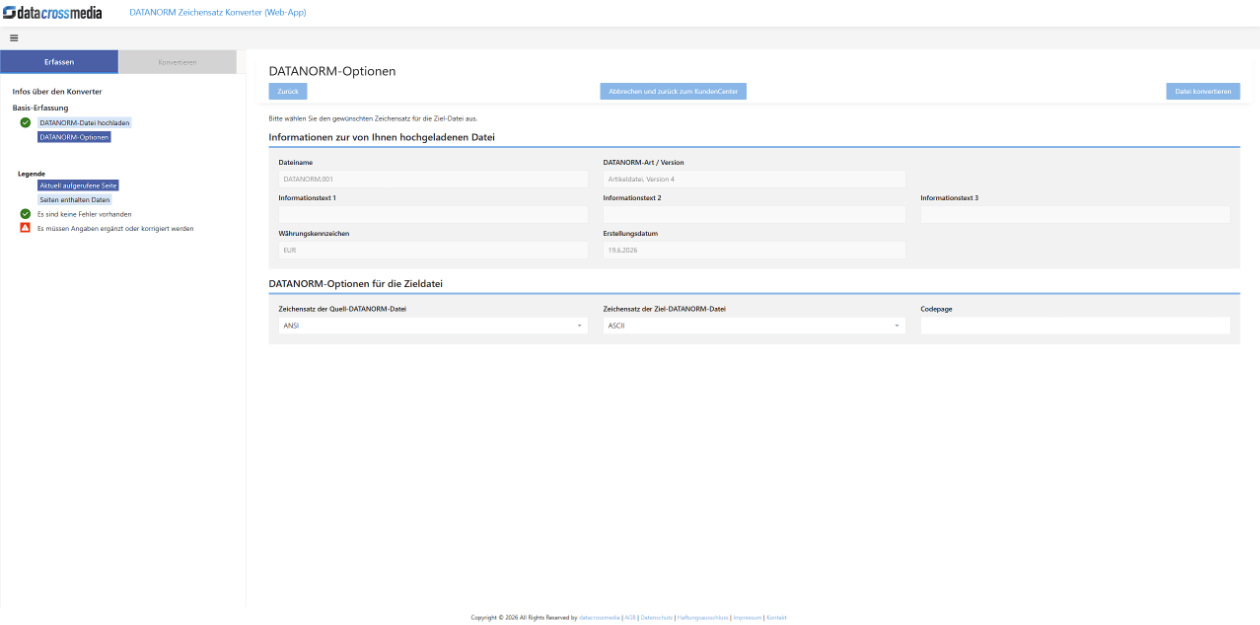Open DATANORM-Datei hochladen step

[85, 122]
